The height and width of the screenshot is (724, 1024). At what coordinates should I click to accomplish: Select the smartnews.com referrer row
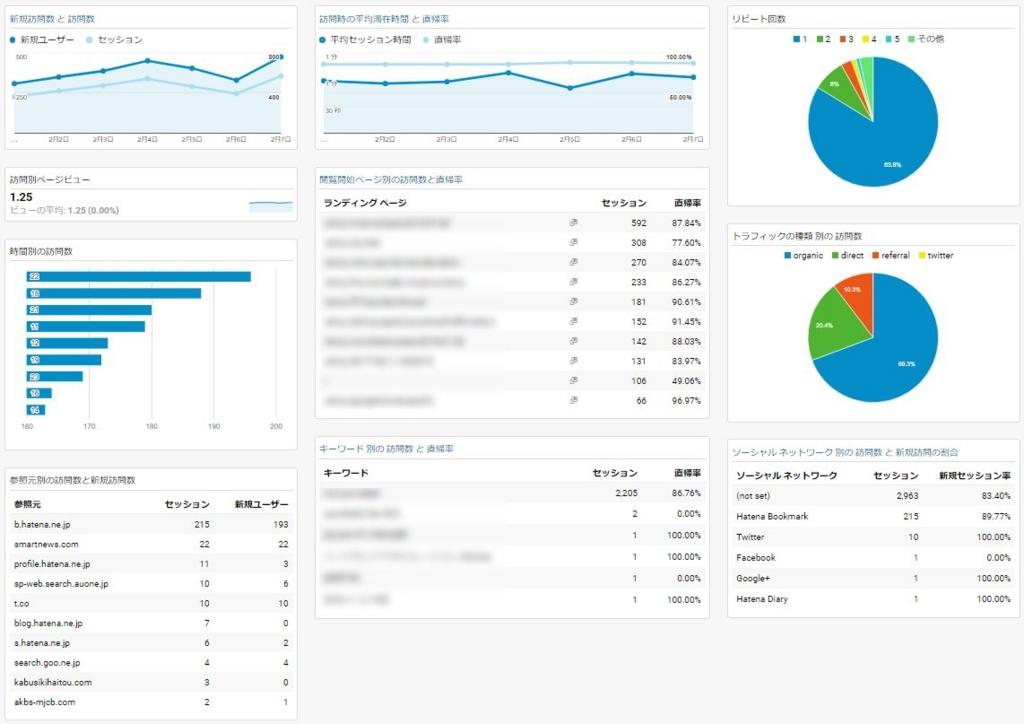[151, 544]
